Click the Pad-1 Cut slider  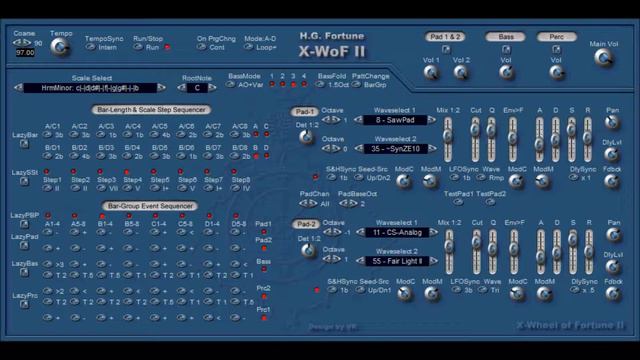475,139
